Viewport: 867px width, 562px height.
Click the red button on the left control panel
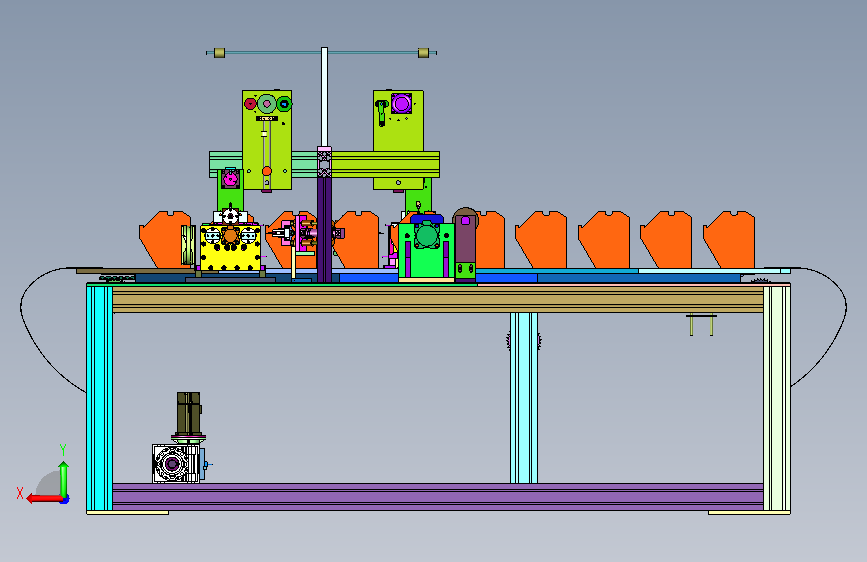point(250,104)
